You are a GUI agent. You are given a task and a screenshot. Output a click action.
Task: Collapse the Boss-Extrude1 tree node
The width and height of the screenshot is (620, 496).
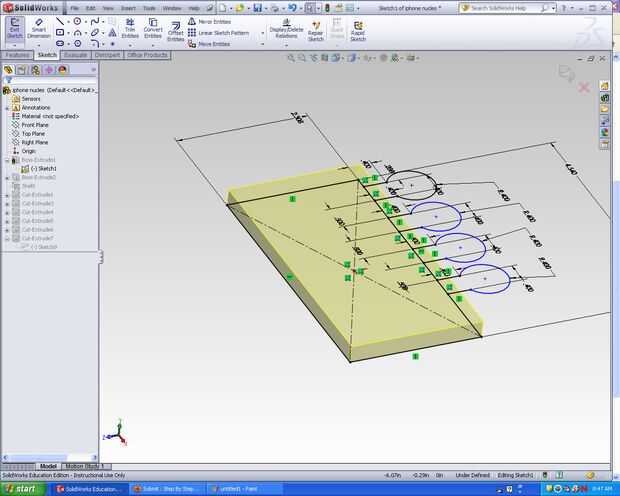tap(7, 160)
